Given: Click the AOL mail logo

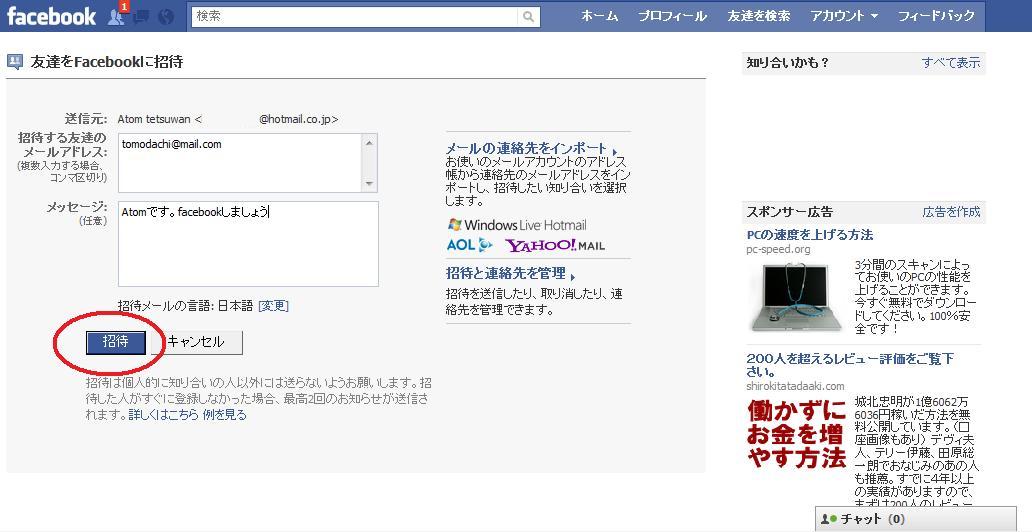Looking at the screenshot, I should coord(469,245).
